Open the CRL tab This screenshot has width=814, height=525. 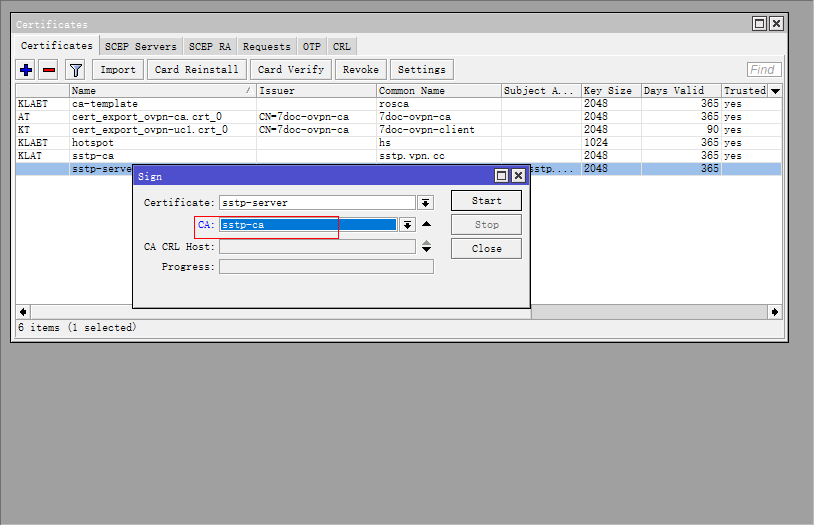pos(342,46)
